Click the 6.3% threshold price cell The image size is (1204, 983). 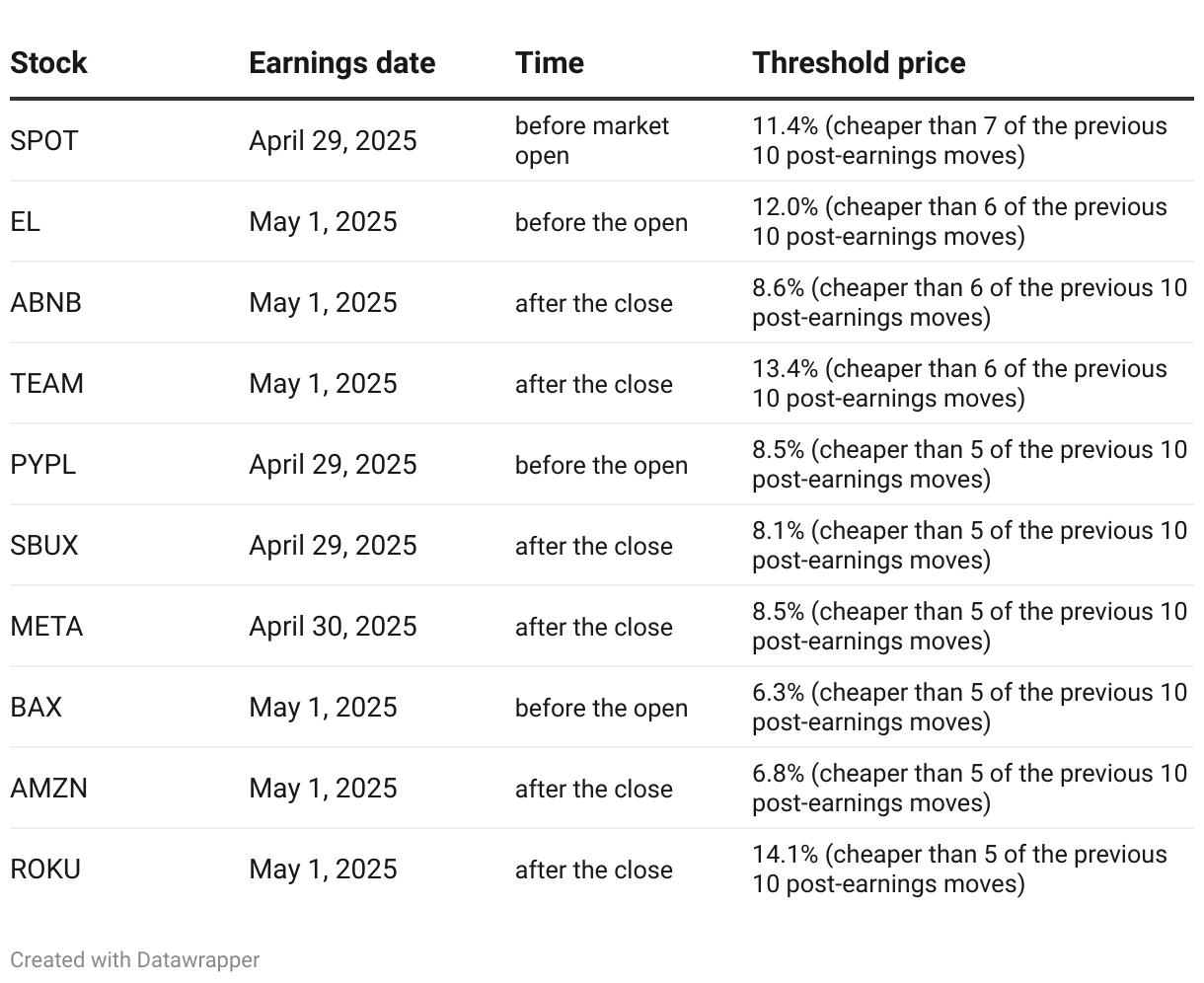[x=969, y=708]
